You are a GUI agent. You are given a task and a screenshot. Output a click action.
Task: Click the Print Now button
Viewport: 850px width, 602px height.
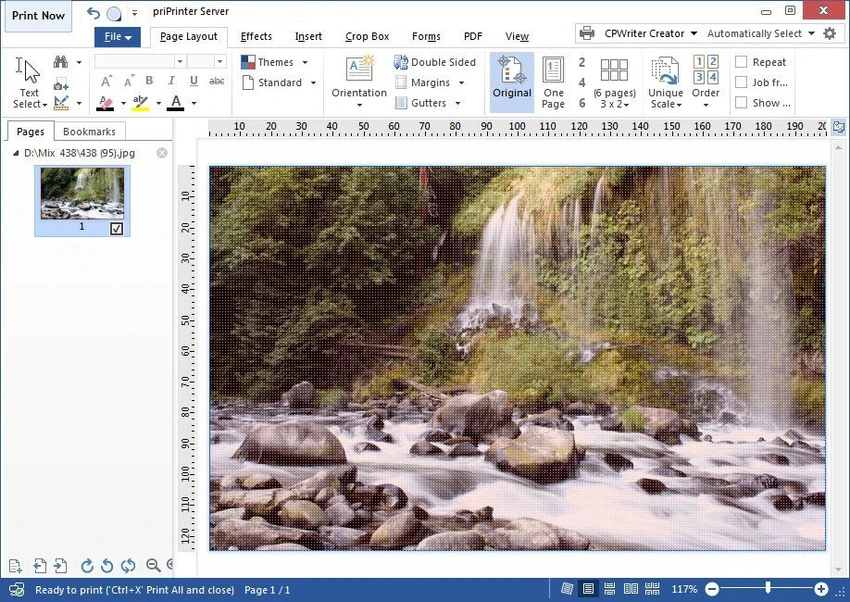[38, 16]
